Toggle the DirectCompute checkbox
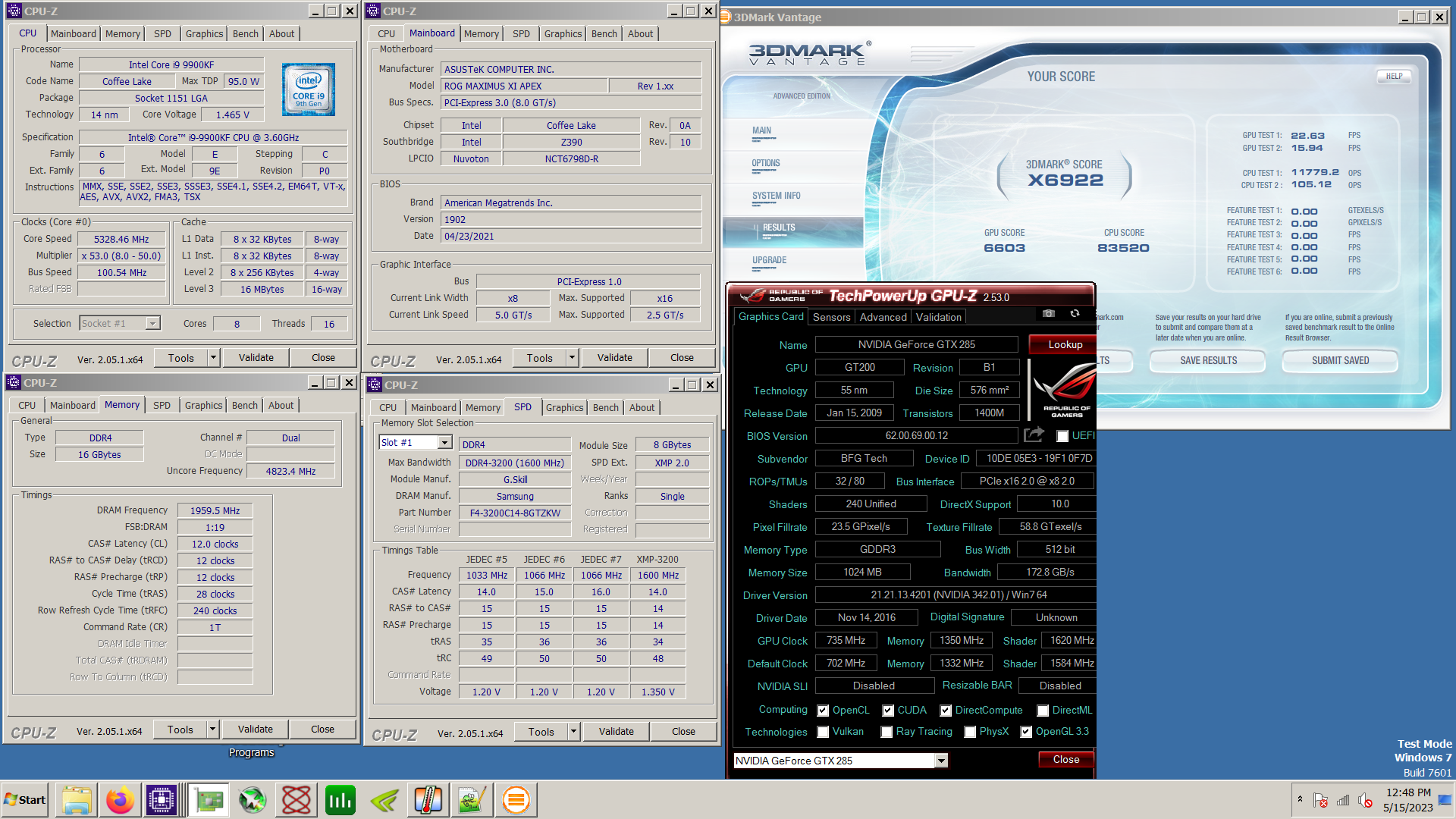Screen dimensions: 1456x819 coord(946,711)
